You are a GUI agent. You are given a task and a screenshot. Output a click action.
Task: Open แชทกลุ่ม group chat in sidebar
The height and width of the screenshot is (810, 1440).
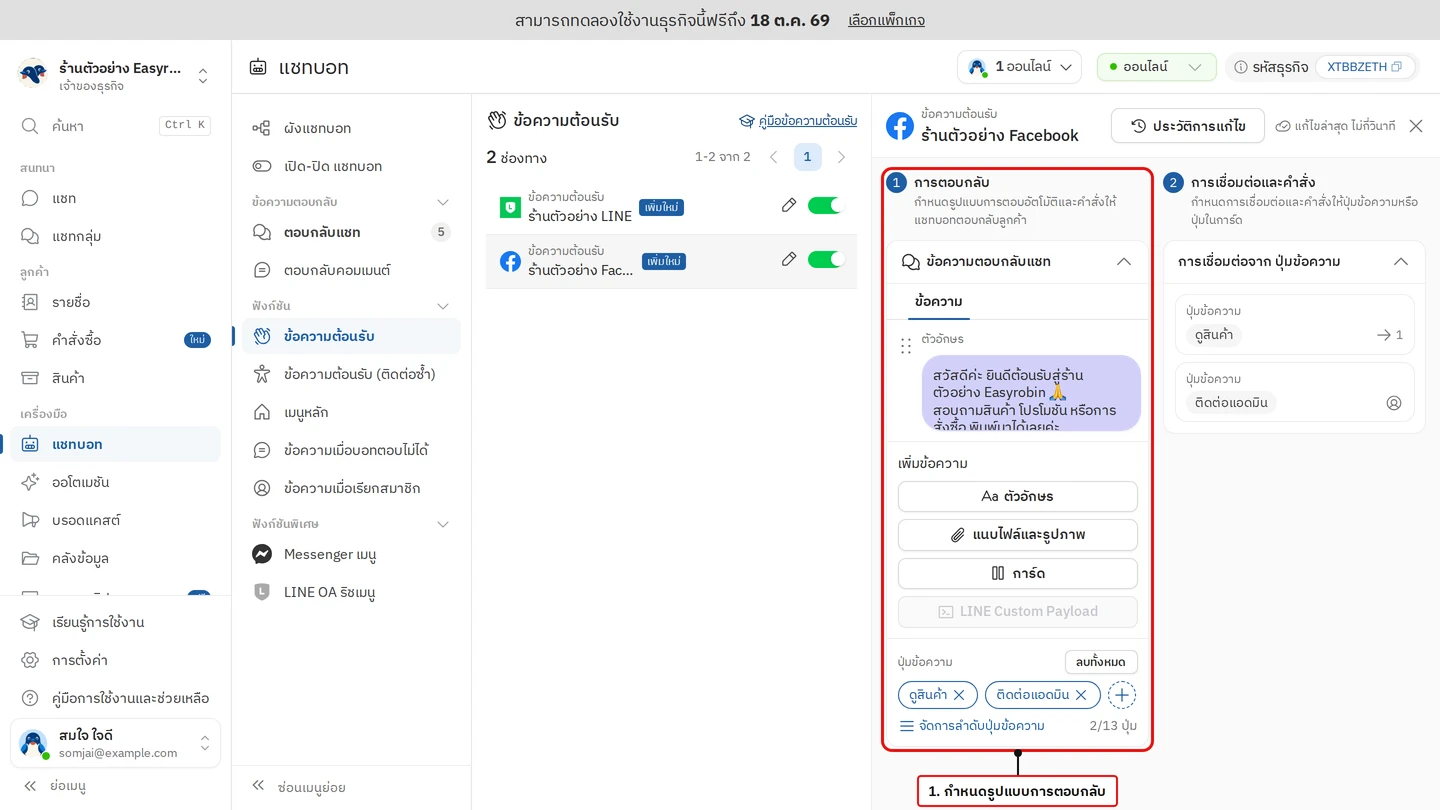coord(115,236)
